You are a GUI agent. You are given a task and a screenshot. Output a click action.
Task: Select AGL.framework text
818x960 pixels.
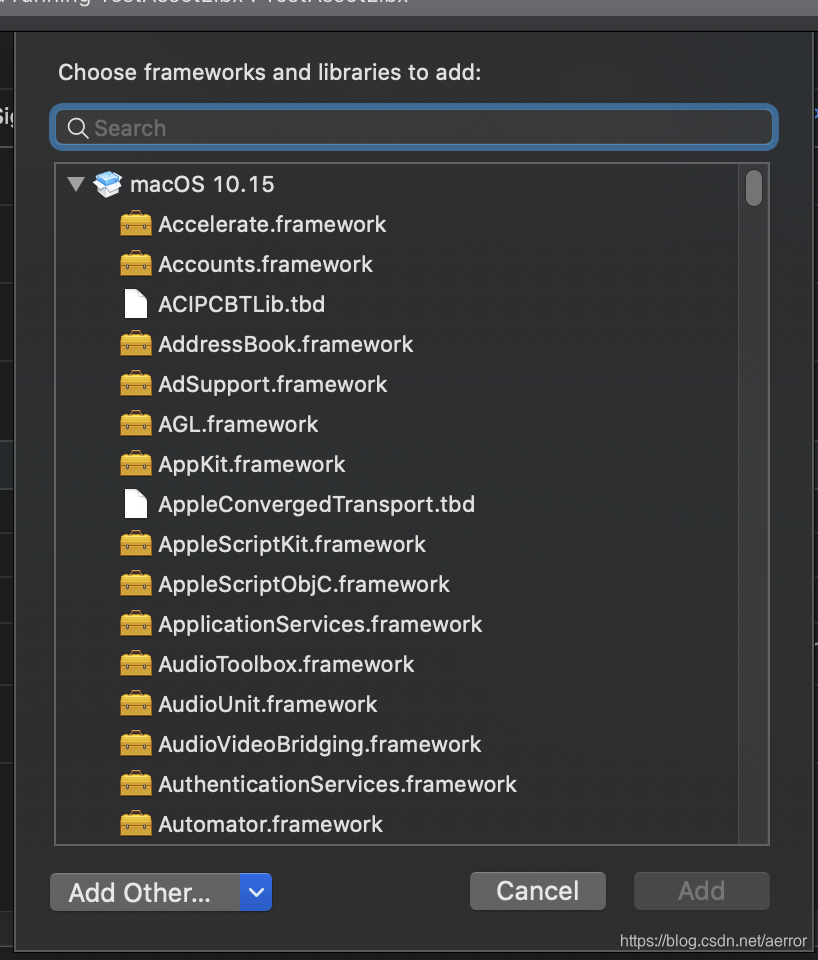[x=238, y=424]
